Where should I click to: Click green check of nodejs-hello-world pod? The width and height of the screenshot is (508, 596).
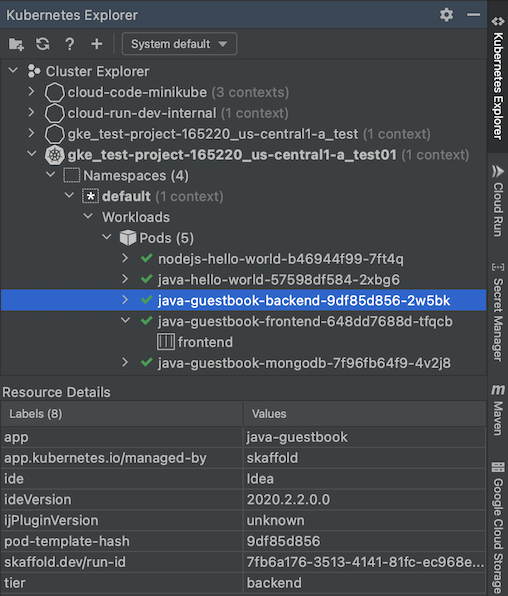(146, 258)
